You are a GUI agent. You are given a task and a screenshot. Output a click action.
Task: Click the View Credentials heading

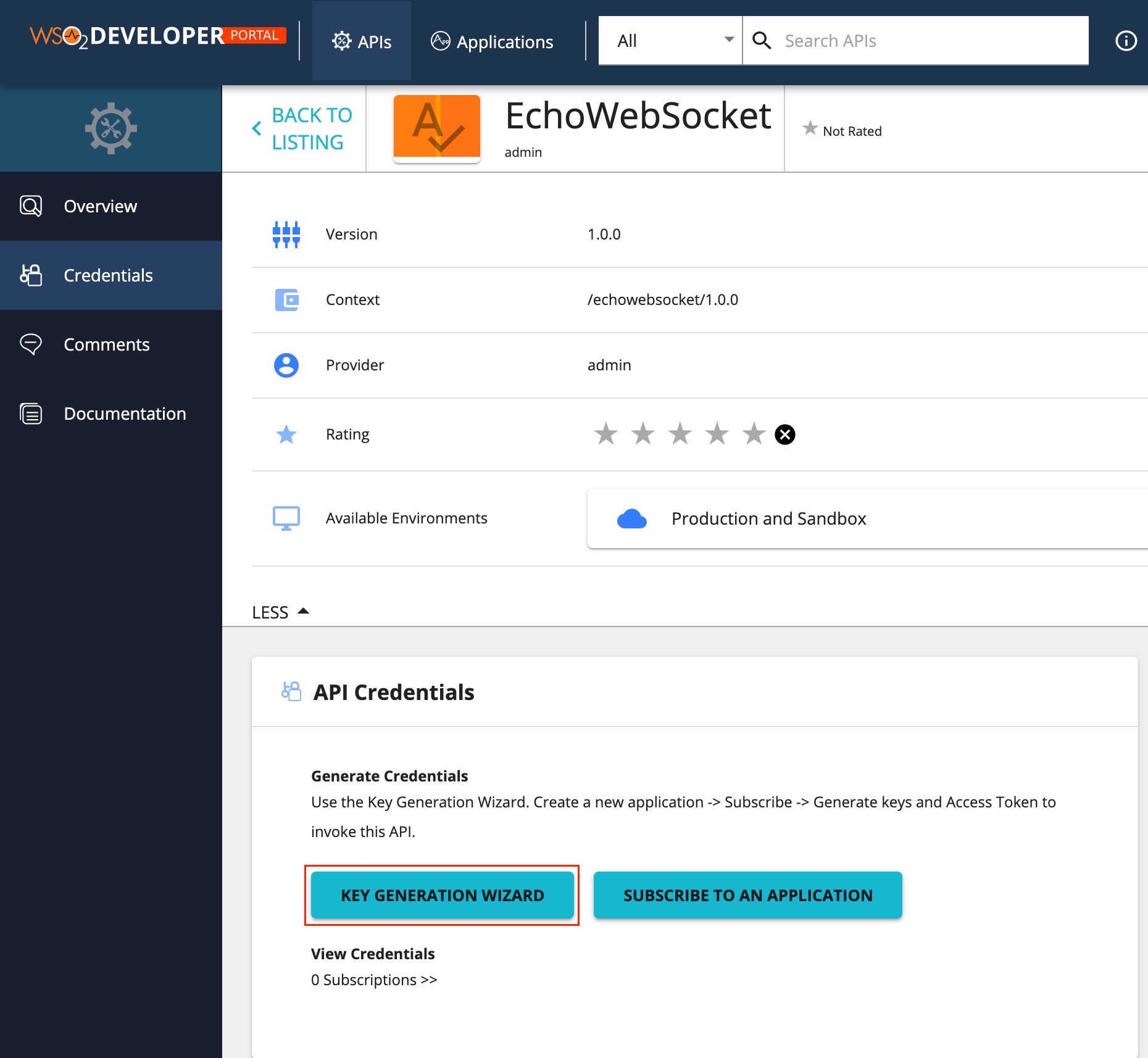(373, 954)
